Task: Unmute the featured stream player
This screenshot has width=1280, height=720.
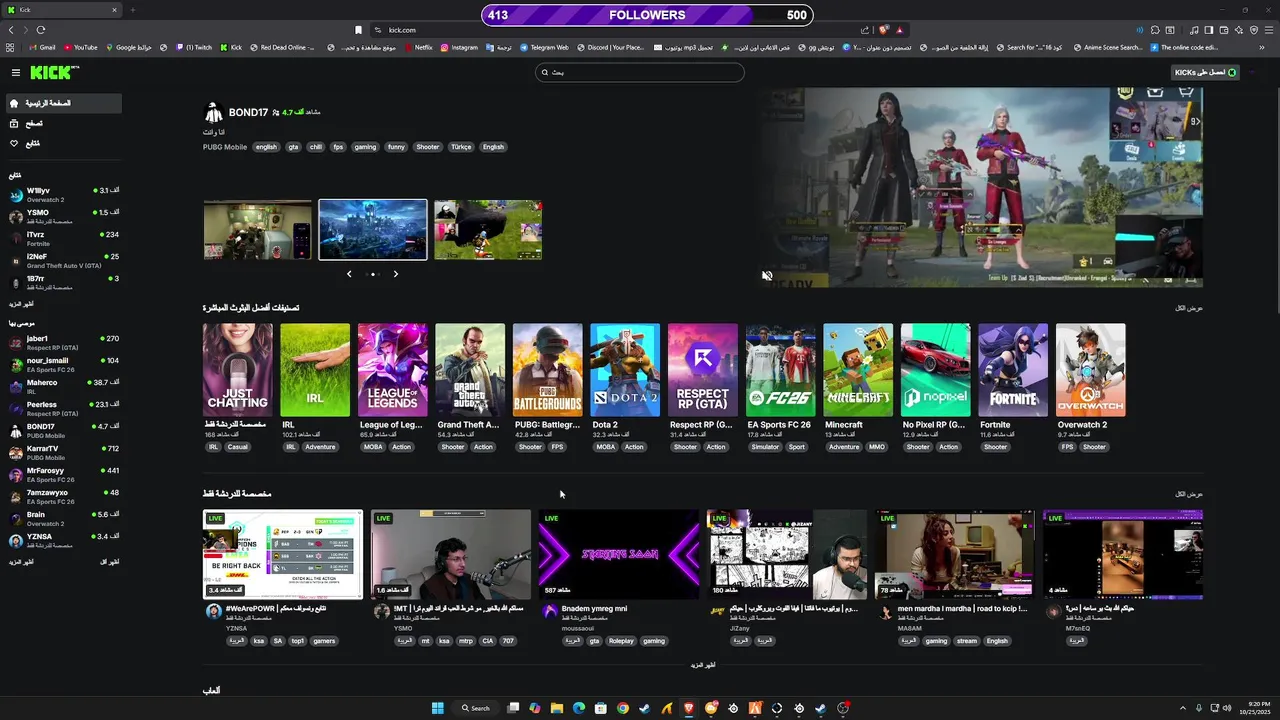Action: [x=767, y=276]
